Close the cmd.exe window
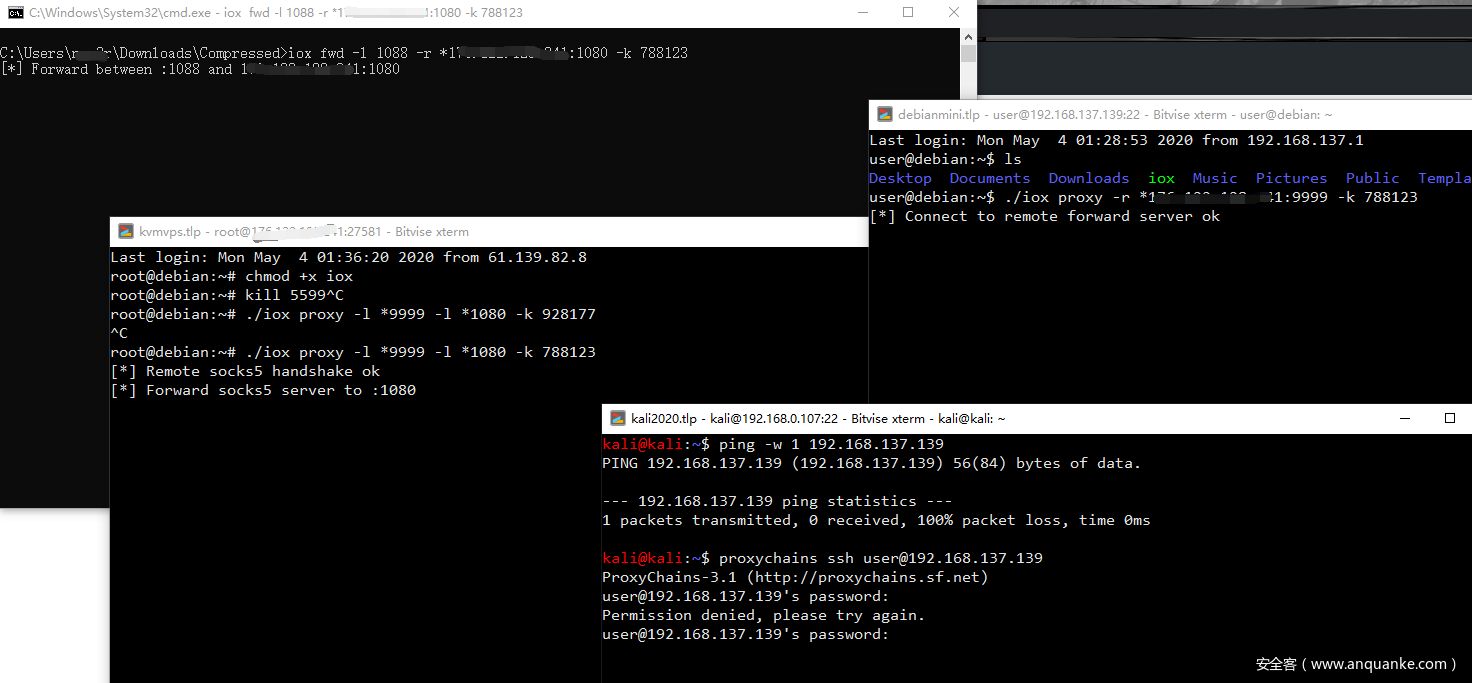1472x683 pixels. click(x=954, y=13)
